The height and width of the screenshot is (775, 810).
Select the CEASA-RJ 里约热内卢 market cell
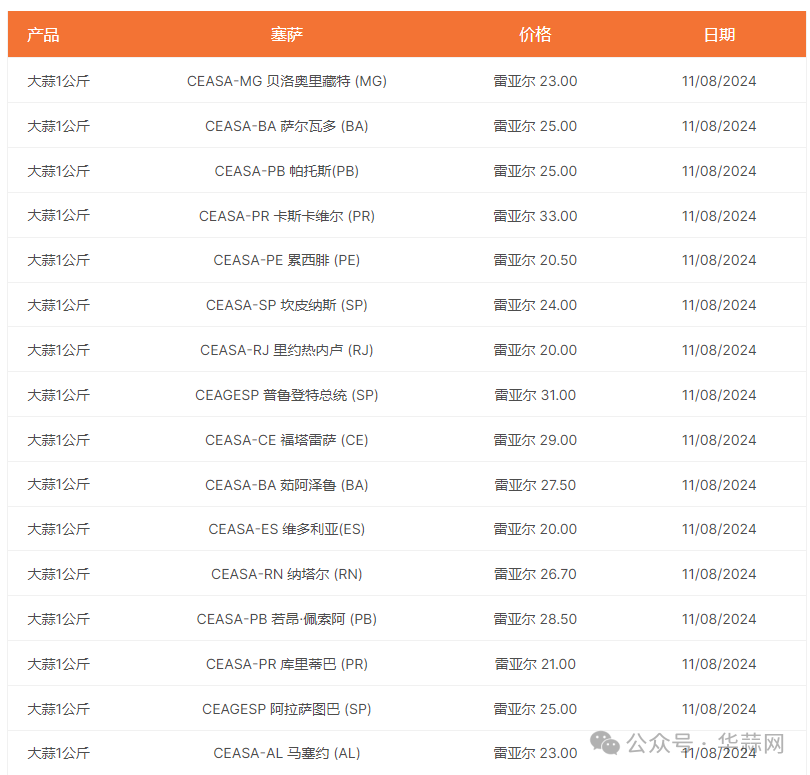click(286, 350)
